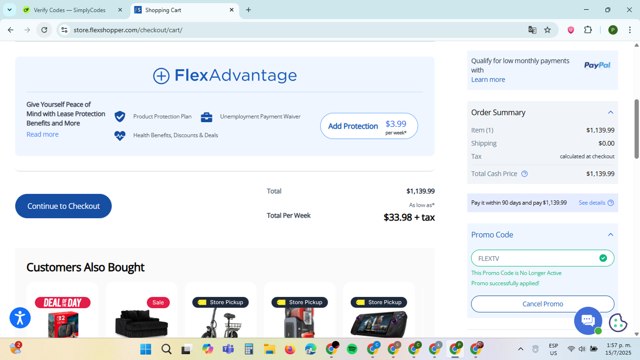Open taskbar Search
Viewport: 640px width, 360px height.
(166, 349)
